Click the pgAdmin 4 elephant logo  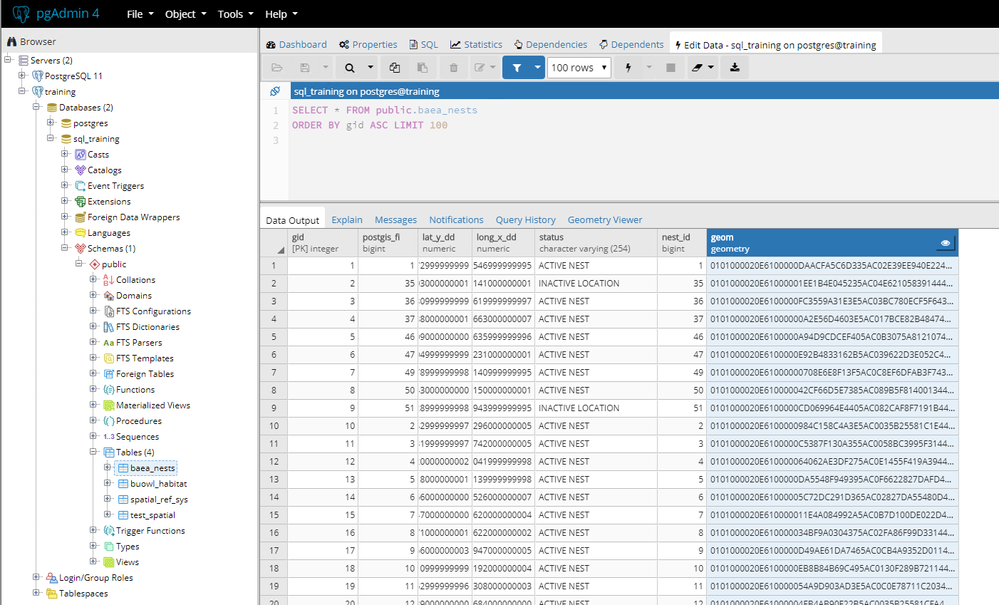[20, 14]
